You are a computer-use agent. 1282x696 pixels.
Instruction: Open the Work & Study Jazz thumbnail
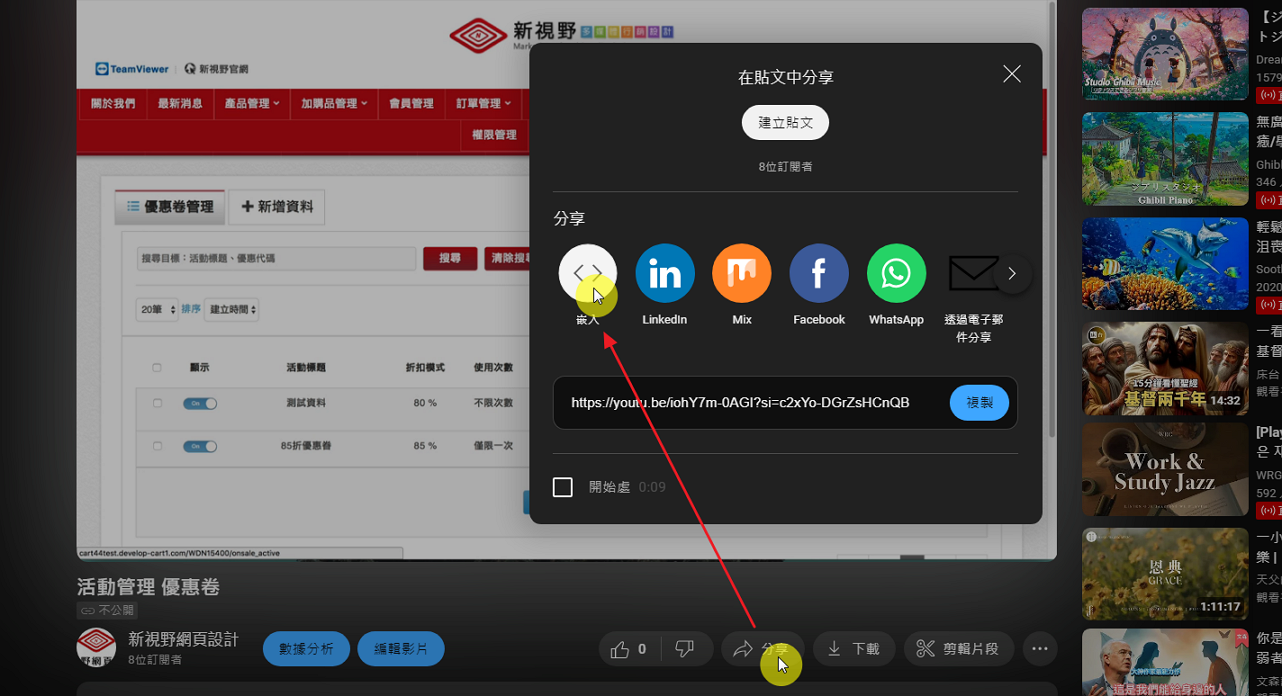click(1165, 470)
